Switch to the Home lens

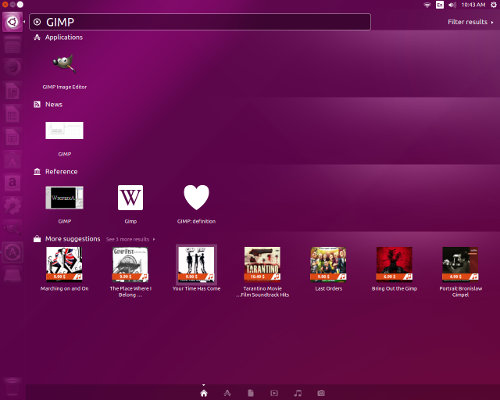point(204,393)
